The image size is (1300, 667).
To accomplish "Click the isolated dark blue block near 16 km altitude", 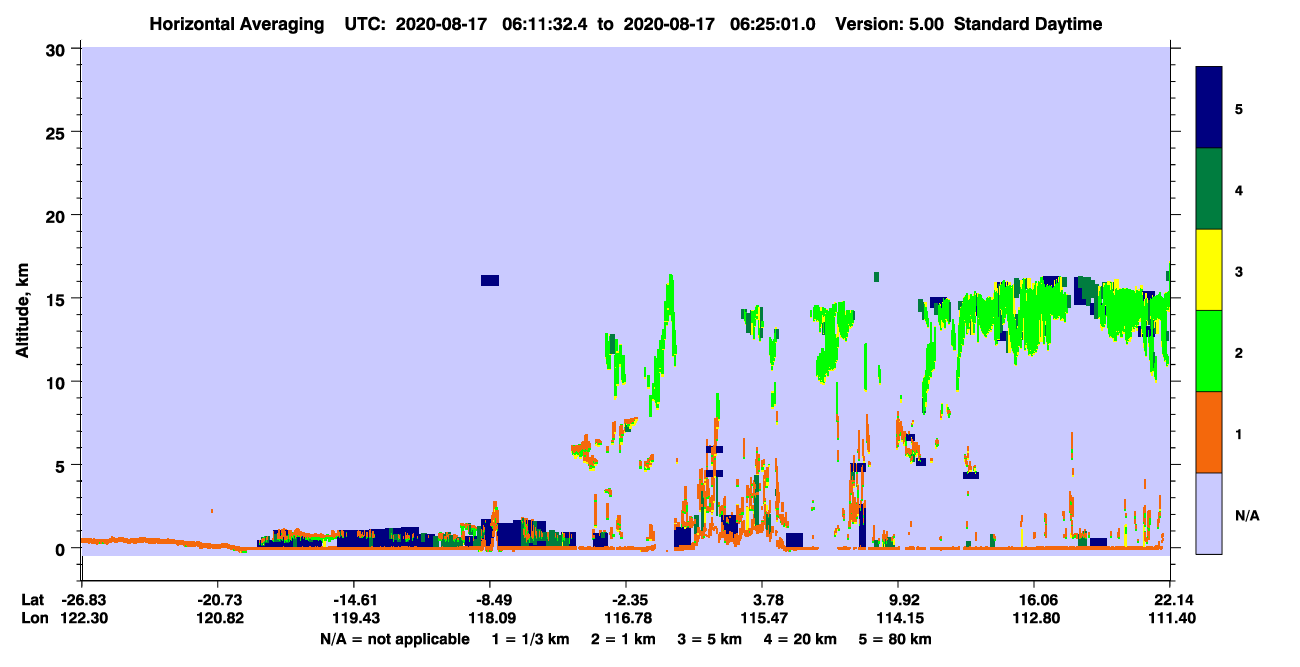I will (x=489, y=280).
